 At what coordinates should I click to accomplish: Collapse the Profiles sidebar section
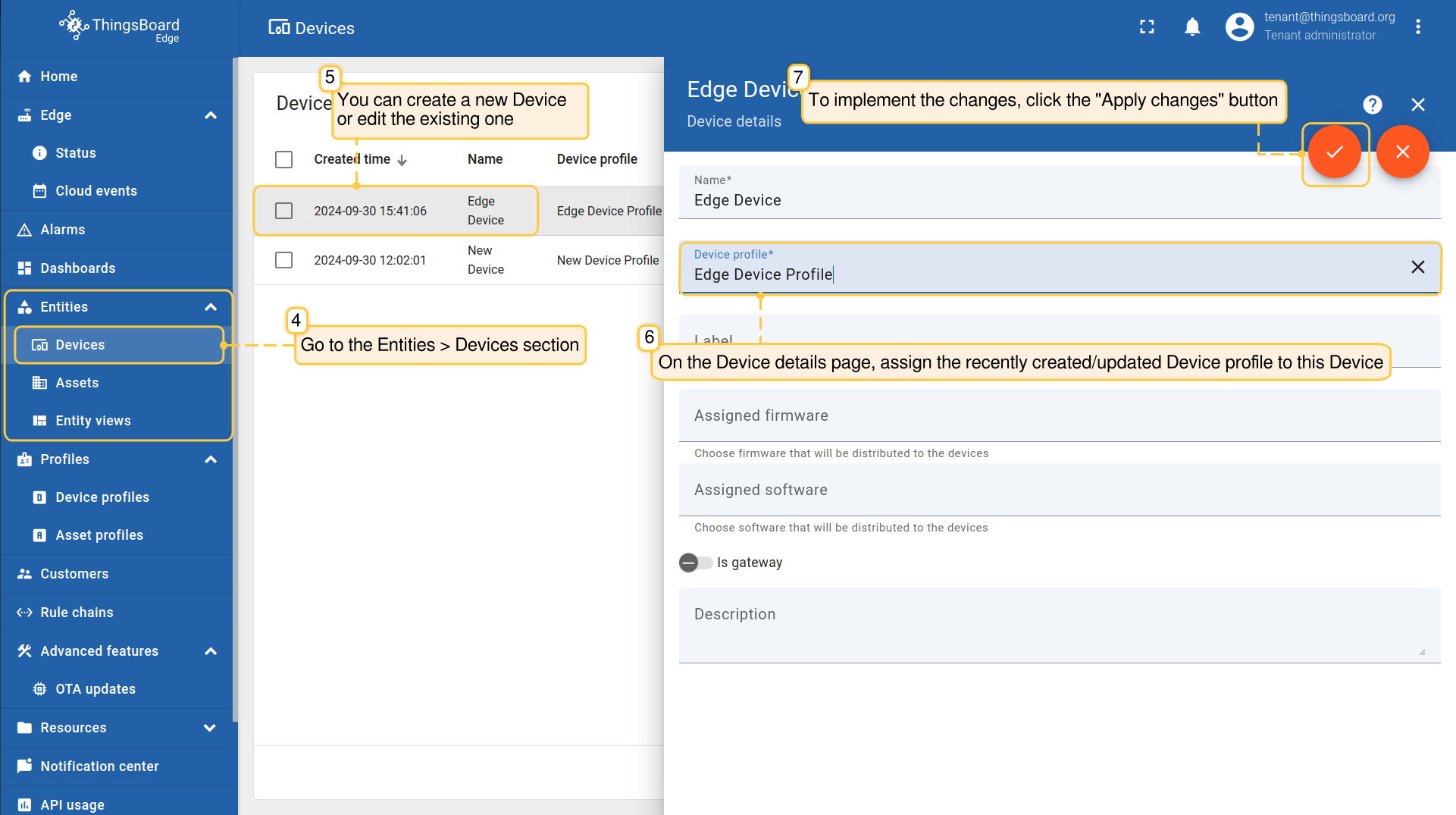(x=211, y=459)
